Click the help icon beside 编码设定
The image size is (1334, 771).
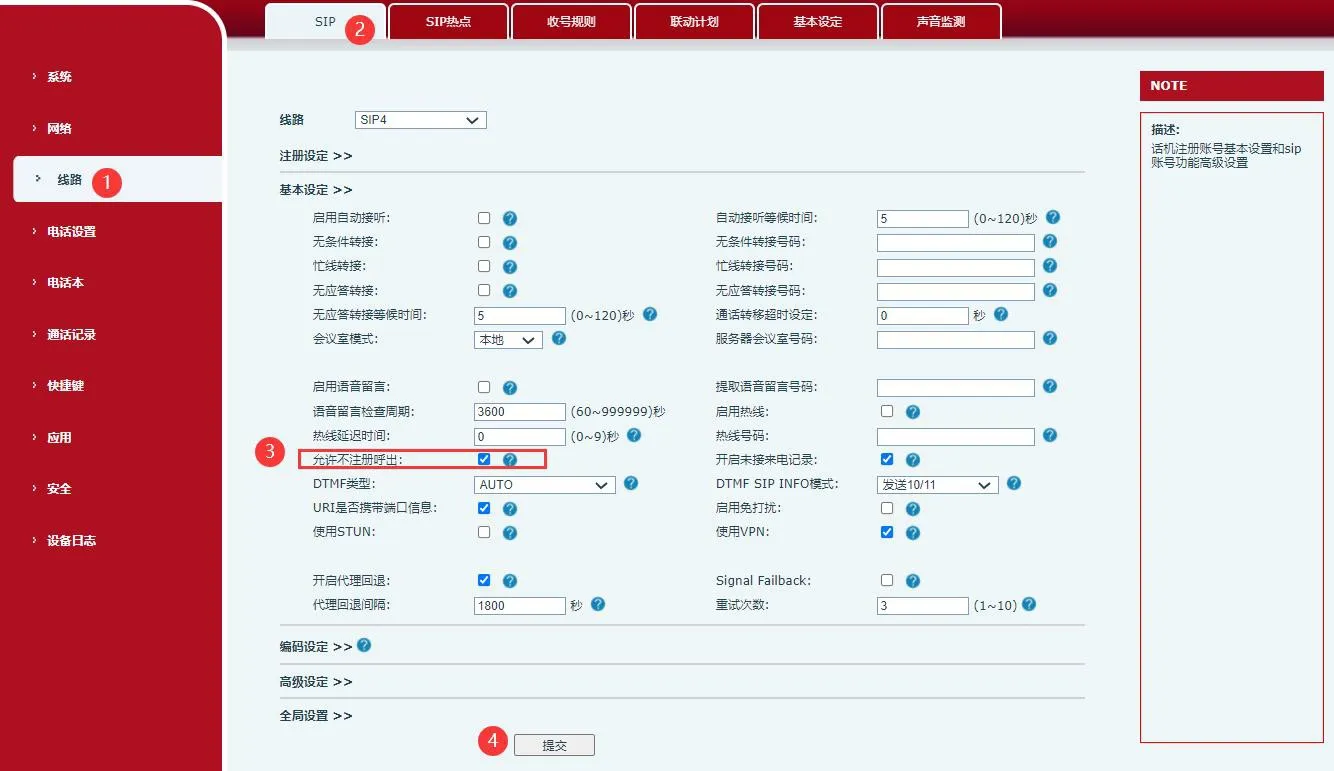(363, 646)
